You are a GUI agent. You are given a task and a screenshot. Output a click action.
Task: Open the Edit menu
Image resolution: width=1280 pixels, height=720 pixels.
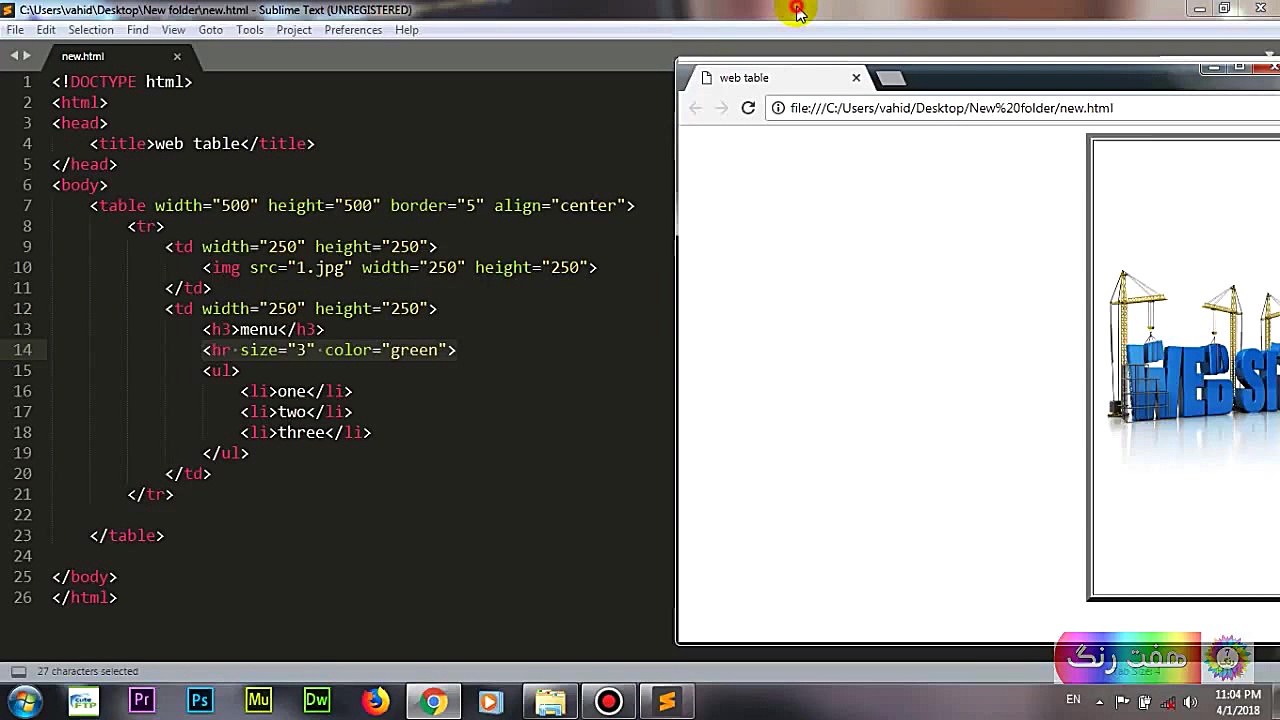[46, 30]
